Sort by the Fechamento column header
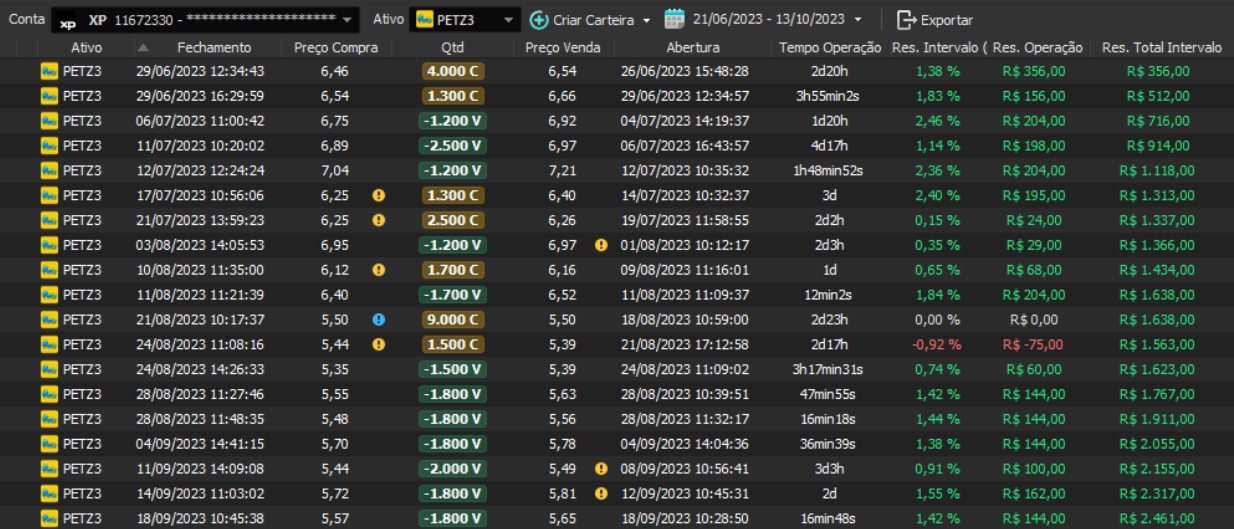The height and width of the screenshot is (529, 1234). (x=214, y=47)
